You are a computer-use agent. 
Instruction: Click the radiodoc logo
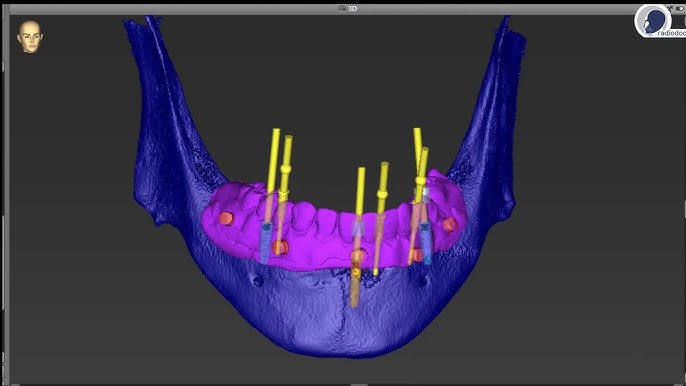pos(659,21)
